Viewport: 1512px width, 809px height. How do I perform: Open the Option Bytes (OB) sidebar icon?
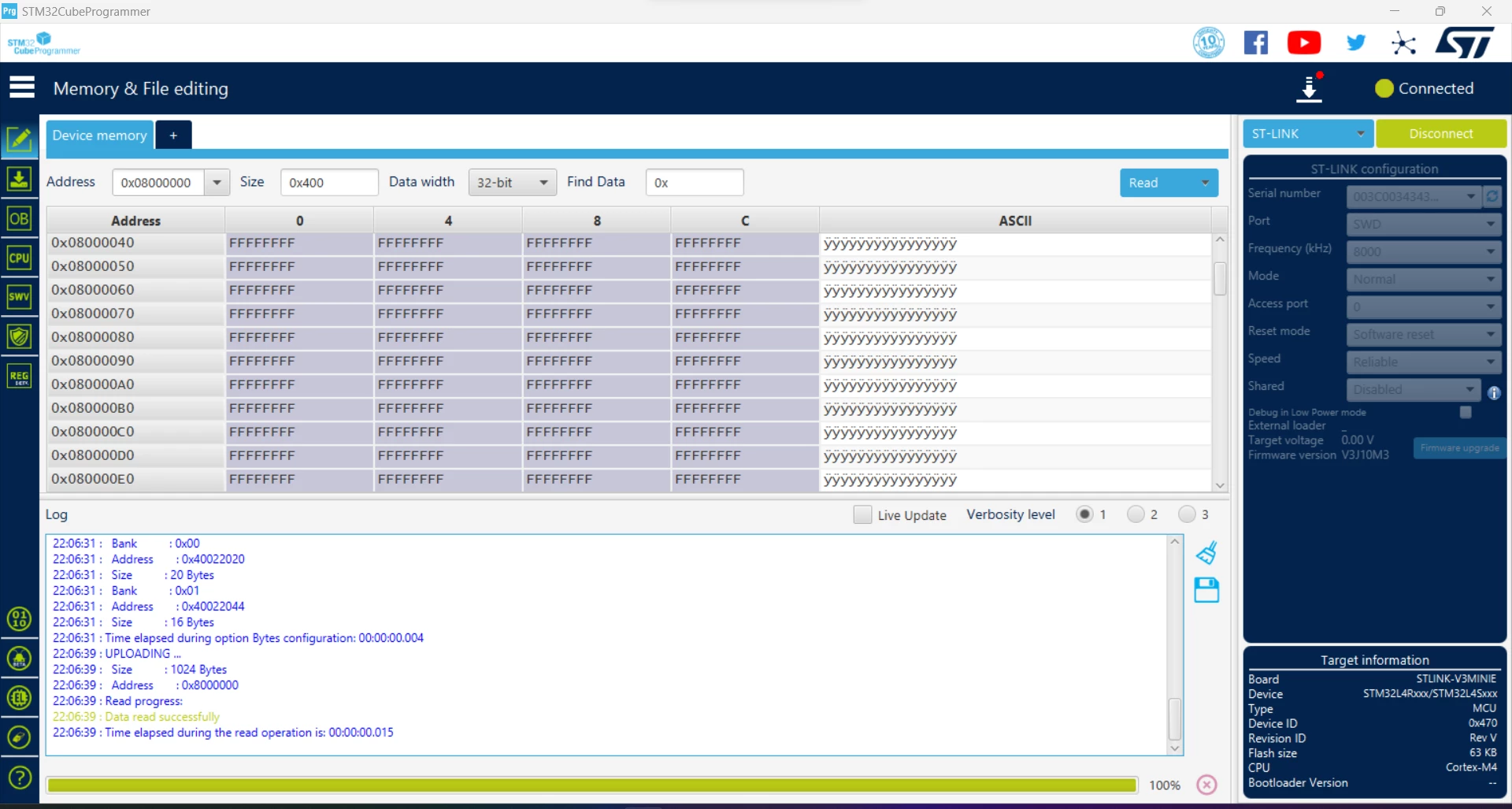click(19, 218)
